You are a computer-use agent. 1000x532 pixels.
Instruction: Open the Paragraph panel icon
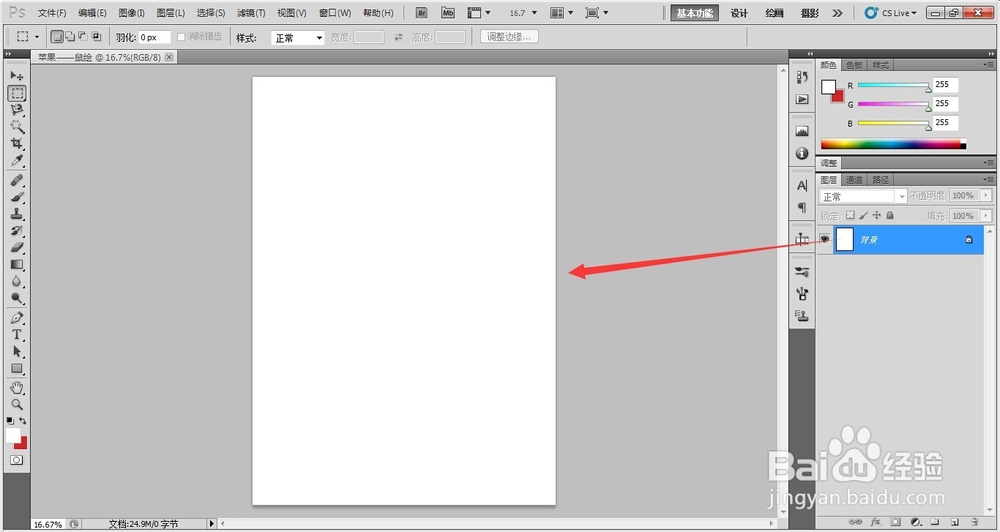802,207
